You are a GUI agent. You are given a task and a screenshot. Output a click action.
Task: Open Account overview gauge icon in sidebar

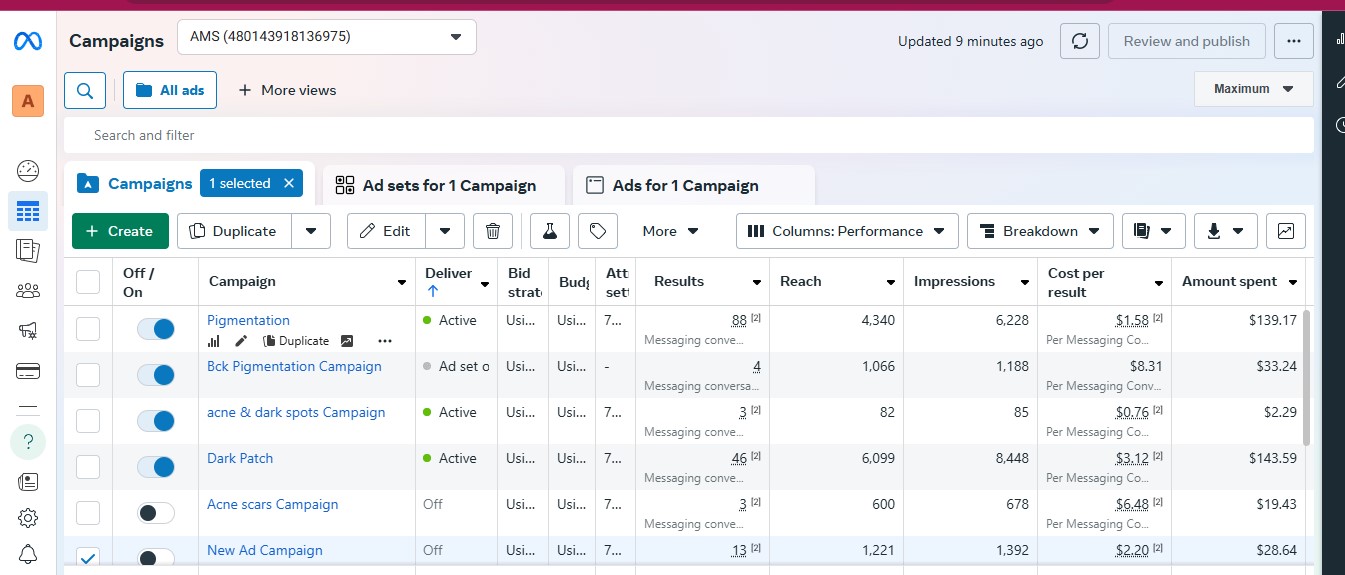(28, 170)
